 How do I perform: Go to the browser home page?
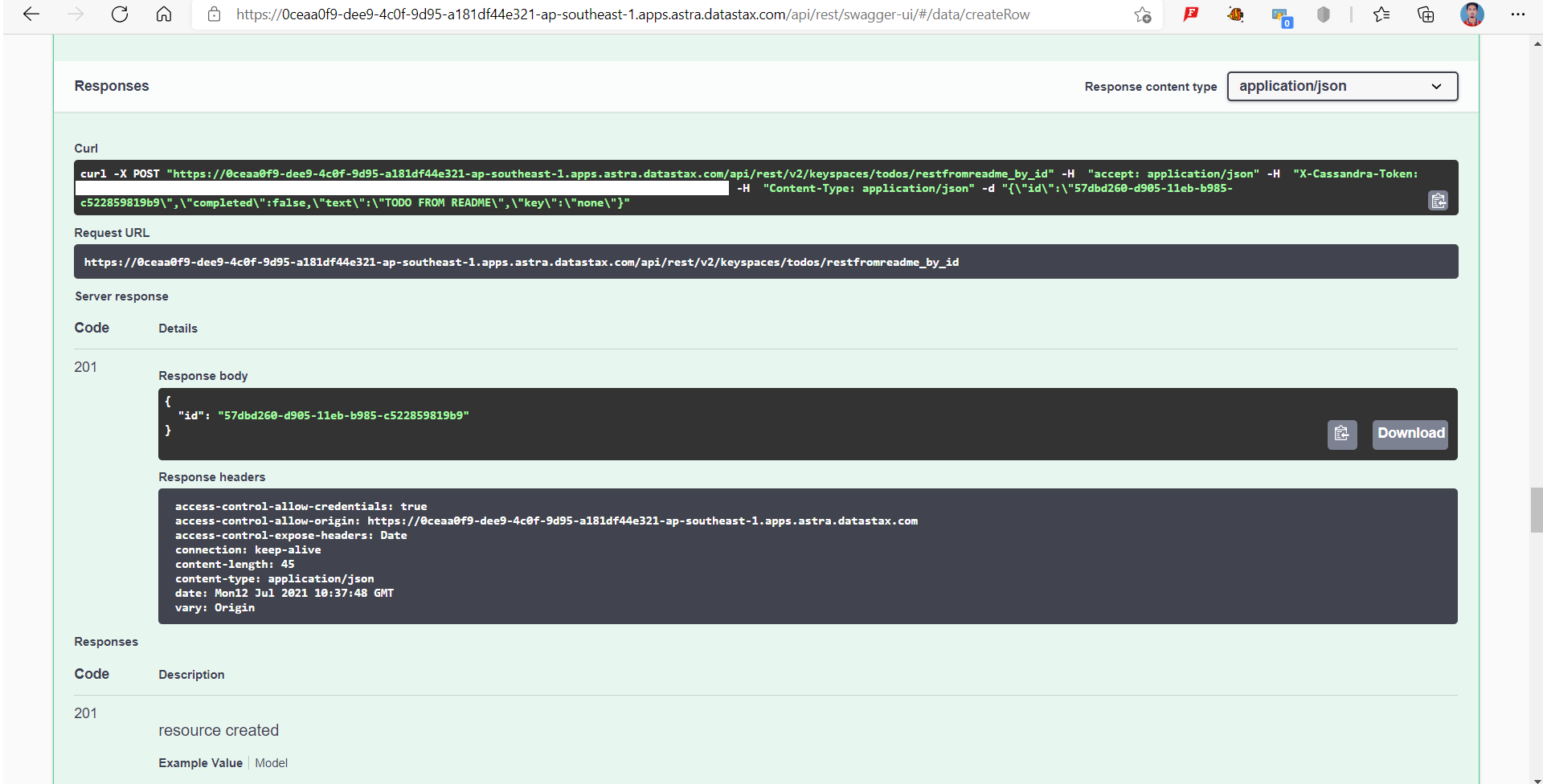pos(164,14)
